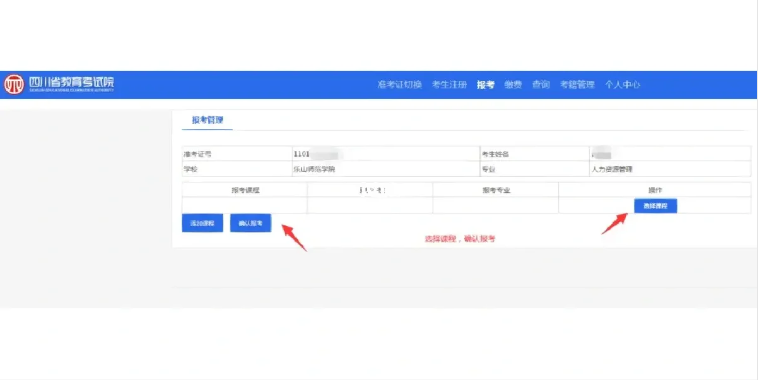Image resolution: width=758 pixels, height=380 pixels.
Task: Open the 查询 menu item
Action: click(541, 85)
